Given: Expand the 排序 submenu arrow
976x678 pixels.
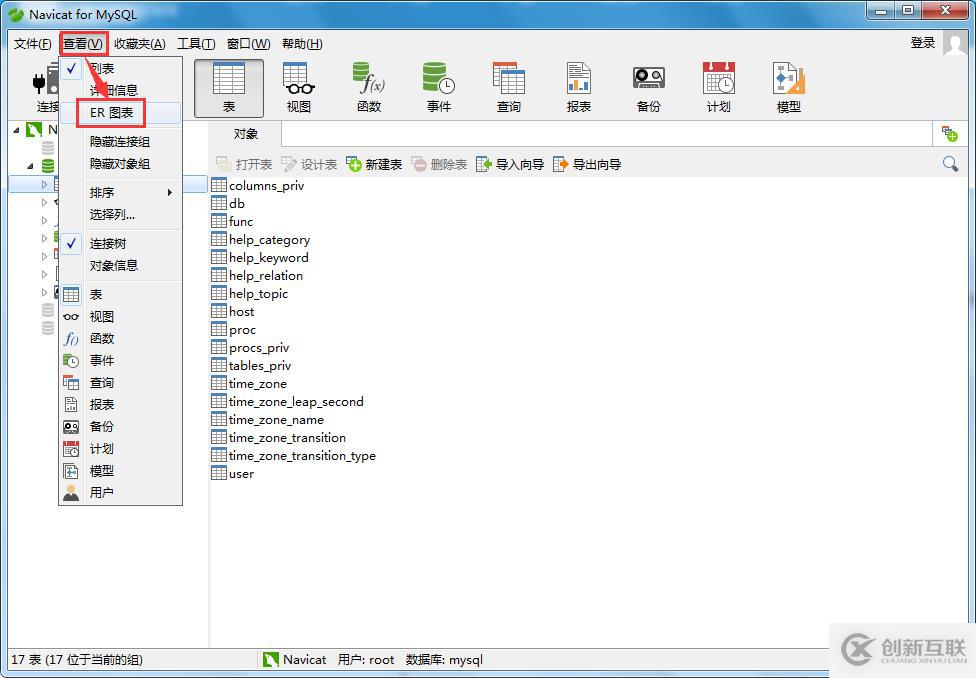Looking at the screenshot, I should [170, 192].
